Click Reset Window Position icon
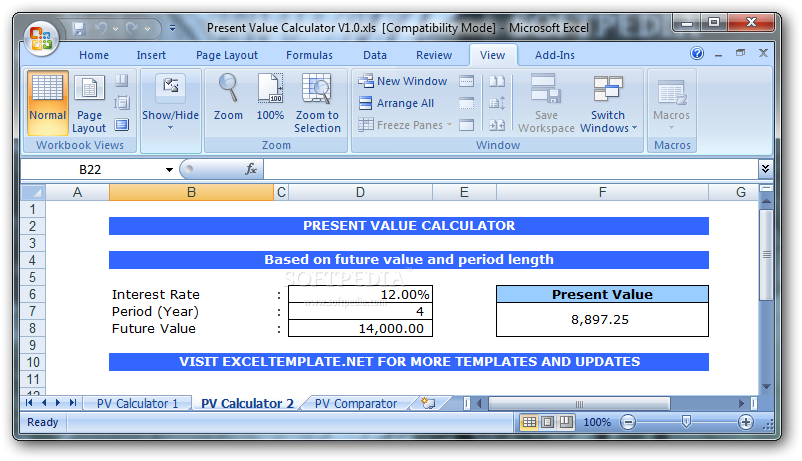The width and height of the screenshot is (802, 461). [x=497, y=125]
